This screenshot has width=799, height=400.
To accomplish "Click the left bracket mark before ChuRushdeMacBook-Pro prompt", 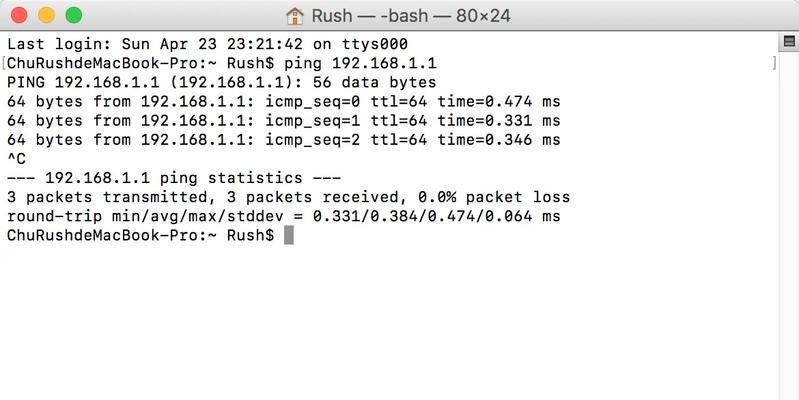I will pos(4,64).
